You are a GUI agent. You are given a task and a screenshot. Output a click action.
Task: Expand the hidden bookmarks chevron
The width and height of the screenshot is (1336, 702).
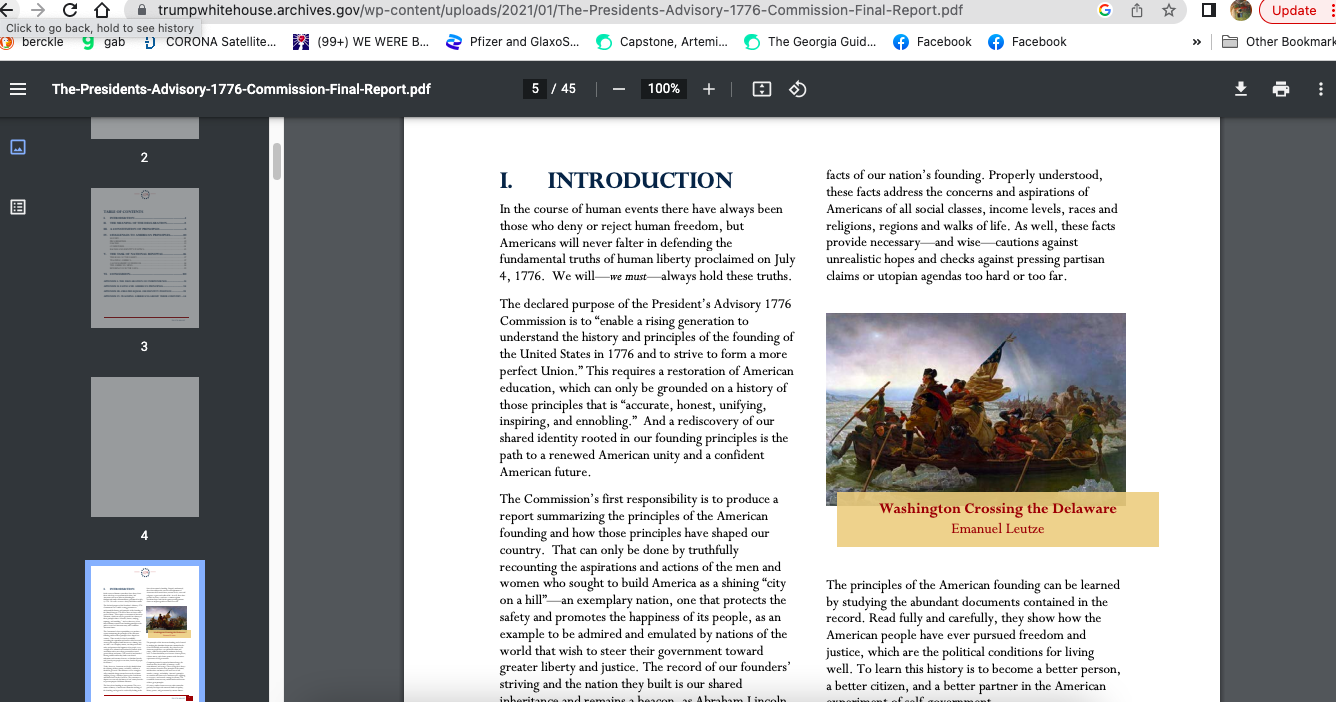point(1197,42)
